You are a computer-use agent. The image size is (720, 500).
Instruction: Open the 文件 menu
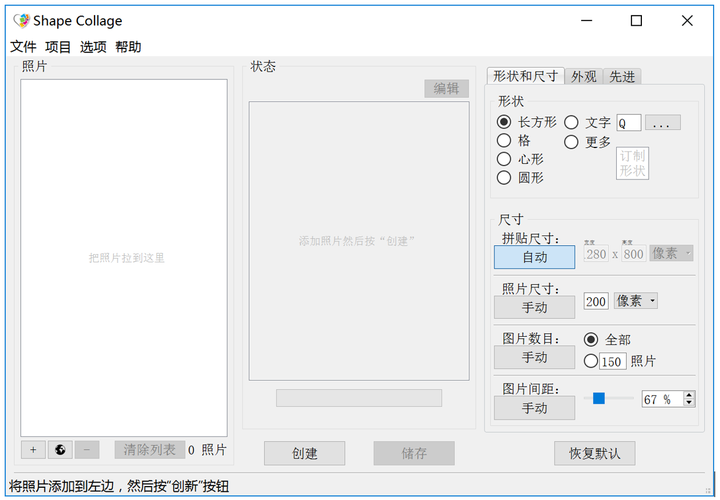23,47
